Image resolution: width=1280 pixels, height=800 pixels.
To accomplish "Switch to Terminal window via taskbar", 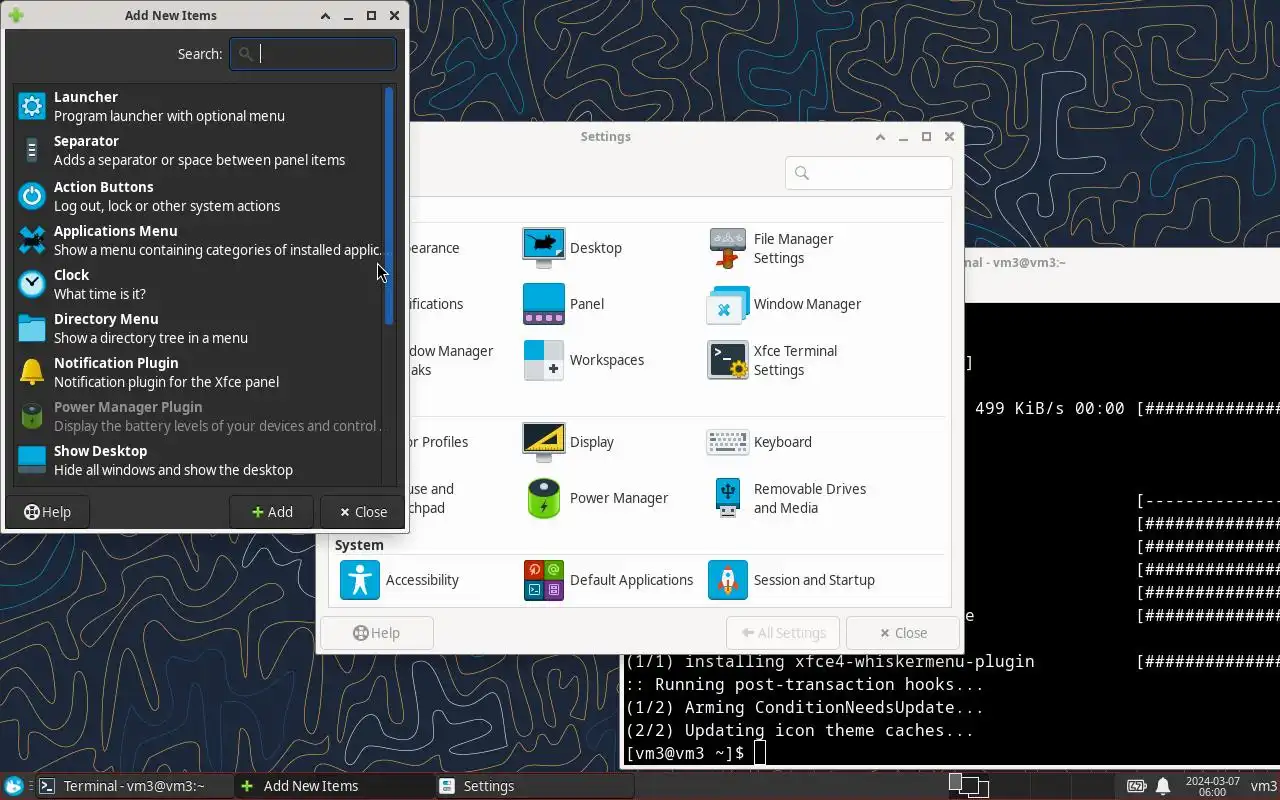I will (133, 786).
